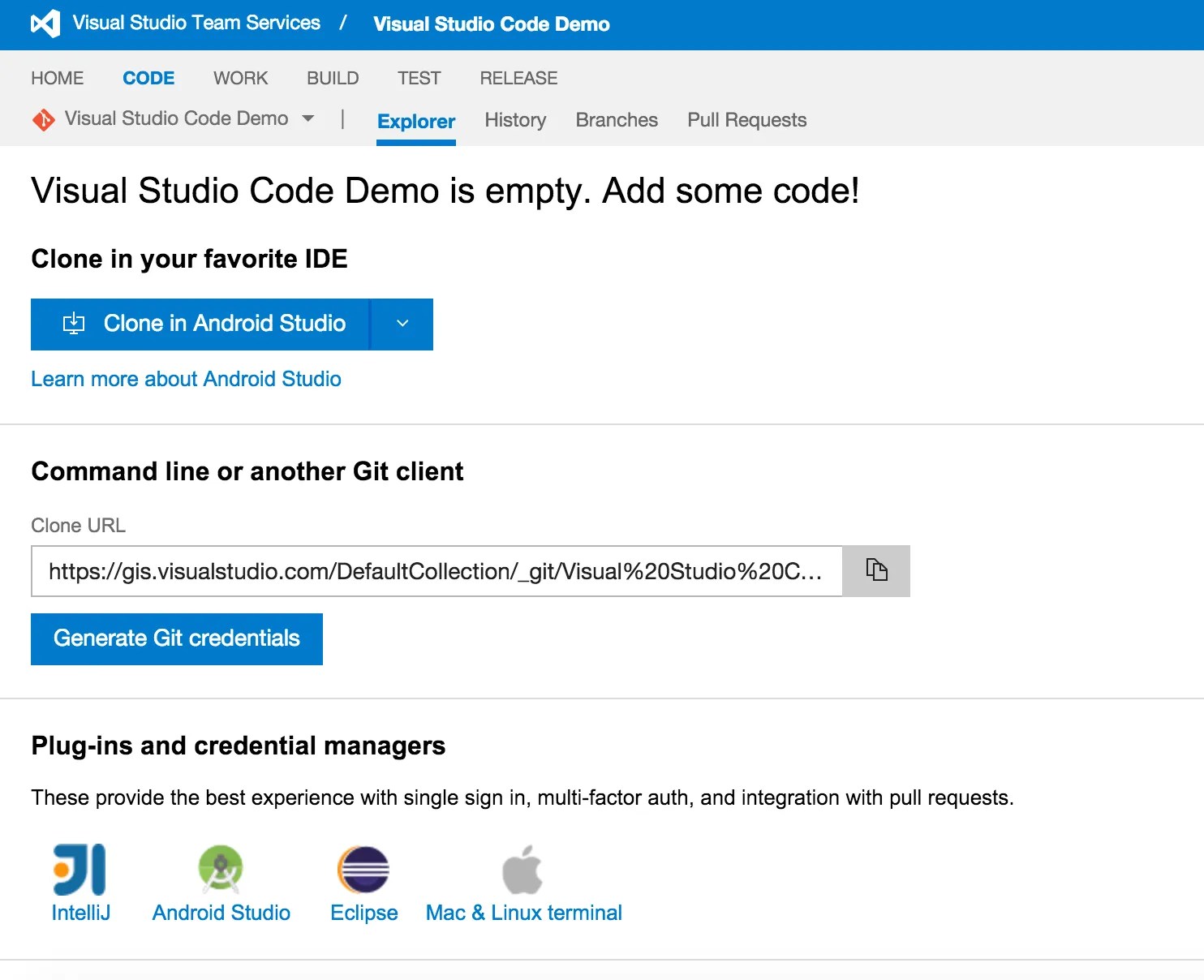Open the TEST hub

[x=419, y=78]
